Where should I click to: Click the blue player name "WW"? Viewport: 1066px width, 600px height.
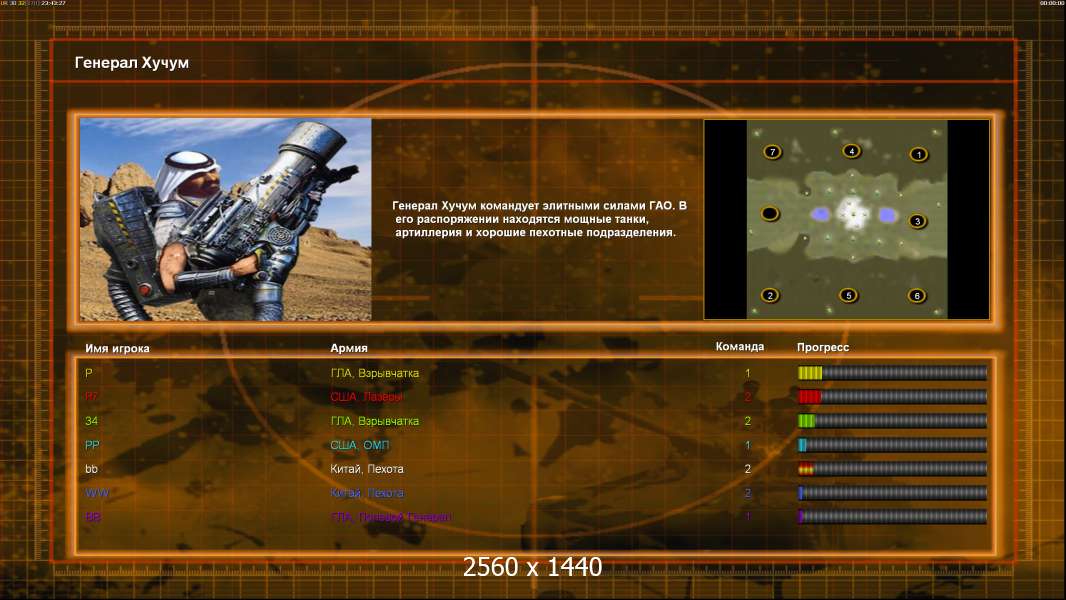pyautogui.click(x=97, y=493)
